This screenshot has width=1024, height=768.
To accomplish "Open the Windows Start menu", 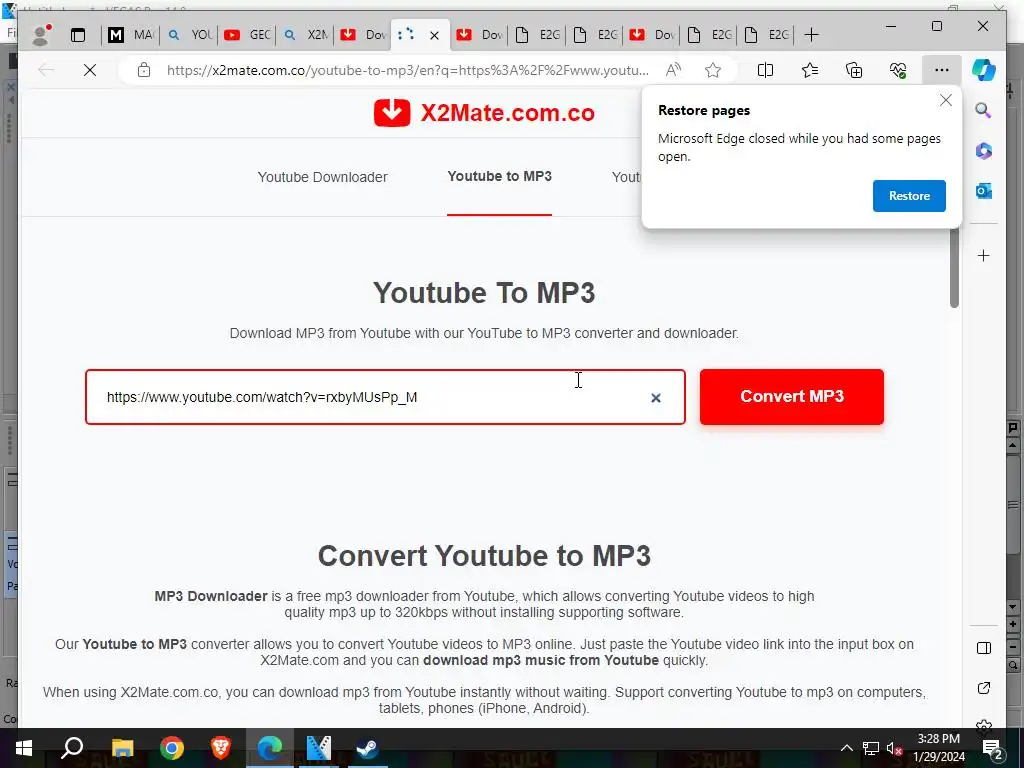I will pyautogui.click(x=24, y=748).
